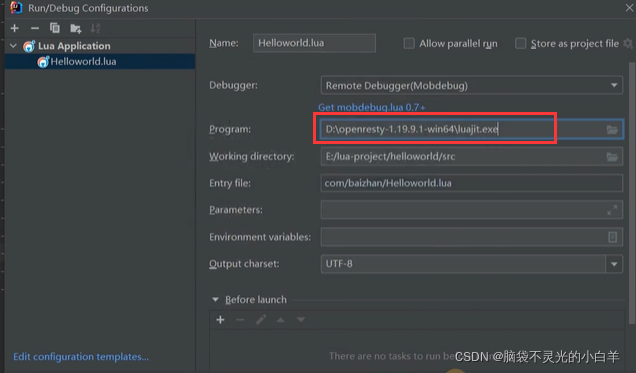This screenshot has width=636, height=373.
Task: Select the Lua Application group
Action: [74, 46]
